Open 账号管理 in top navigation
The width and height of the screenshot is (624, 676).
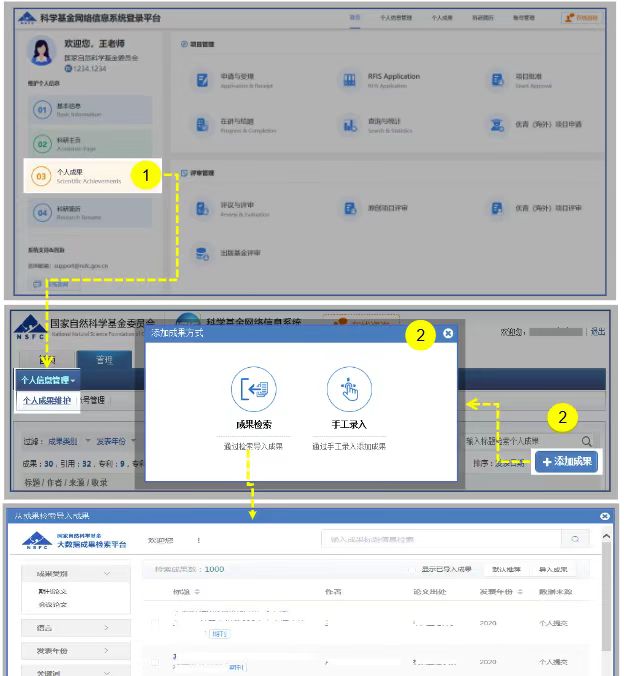click(x=524, y=18)
